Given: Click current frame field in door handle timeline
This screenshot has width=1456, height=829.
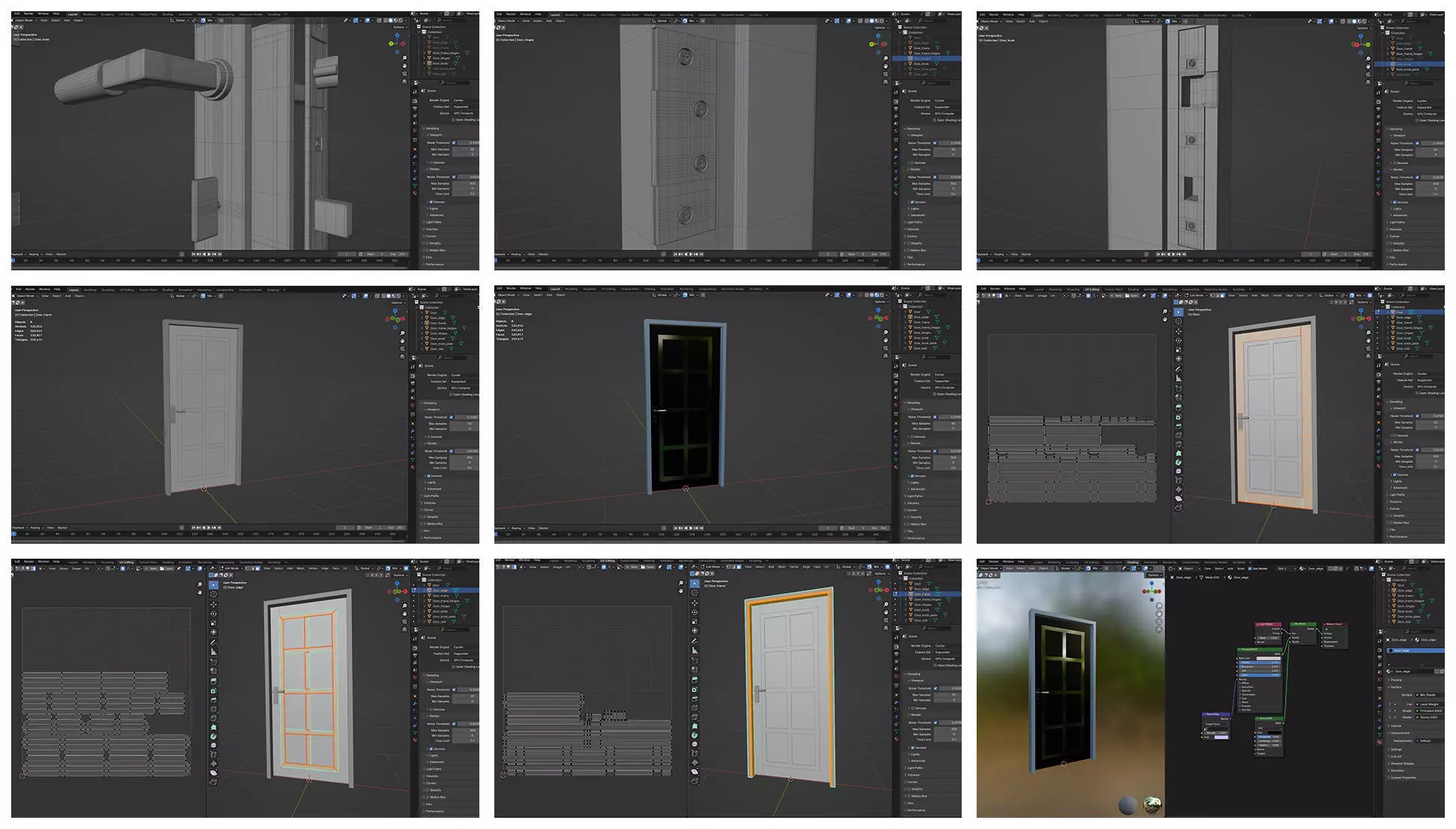Looking at the screenshot, I should point(346,254).
